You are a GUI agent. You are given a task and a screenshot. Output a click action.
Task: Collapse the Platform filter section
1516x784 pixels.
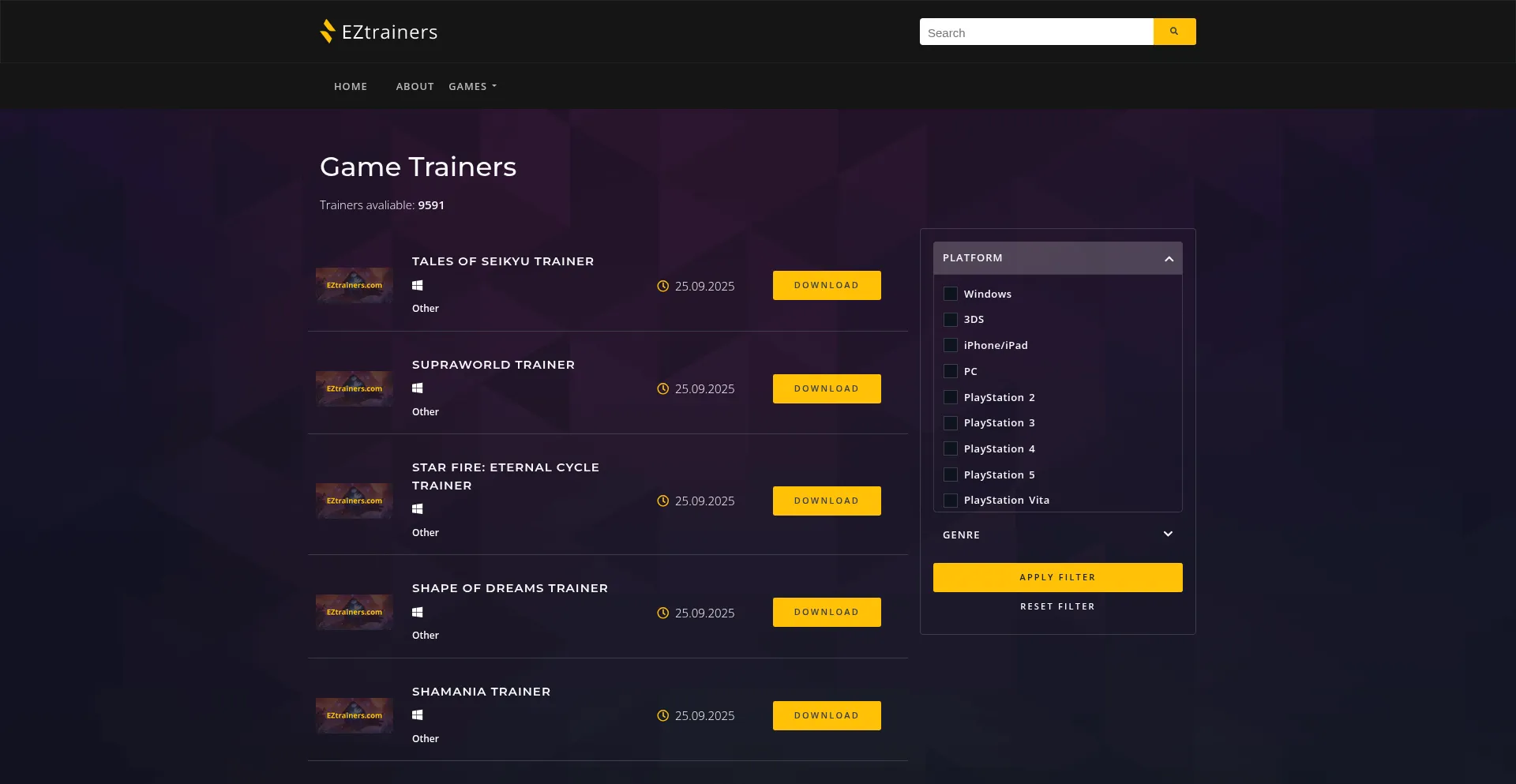point(1169,259)
